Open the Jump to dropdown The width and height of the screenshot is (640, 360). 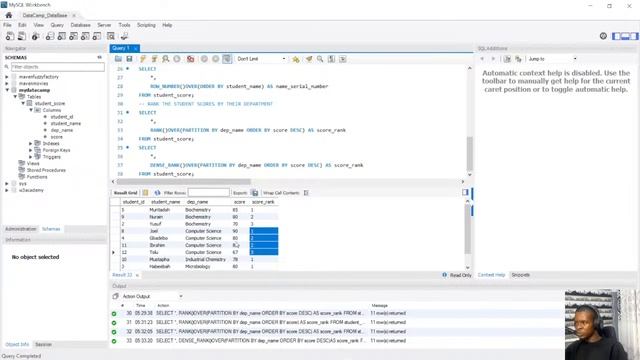click(552, 59)
